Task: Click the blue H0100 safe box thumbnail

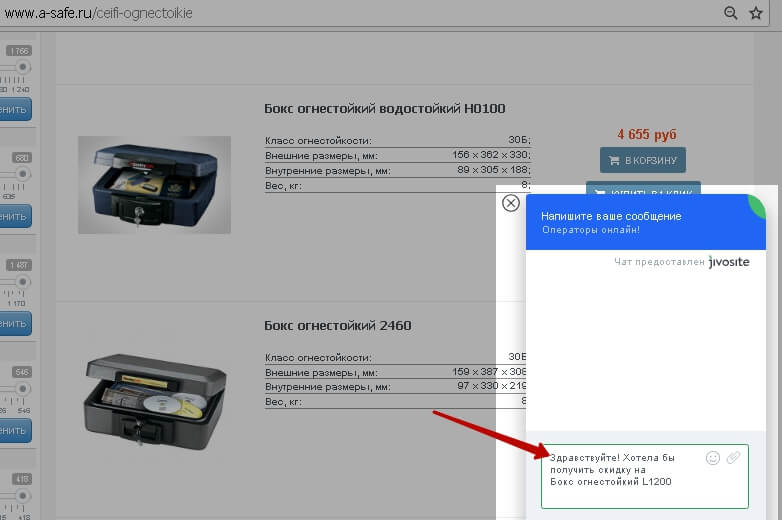Action: point(154,184)
